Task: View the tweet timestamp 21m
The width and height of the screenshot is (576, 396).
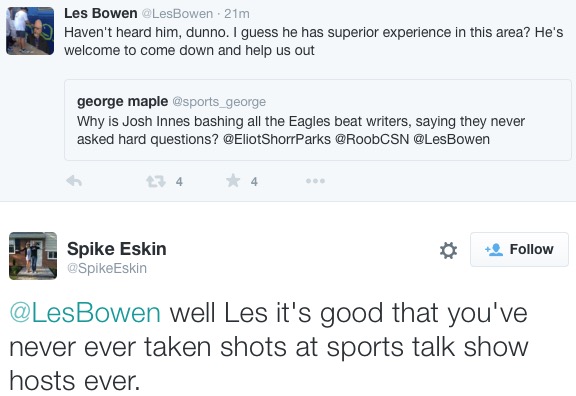Action: (x=237, y=14)
